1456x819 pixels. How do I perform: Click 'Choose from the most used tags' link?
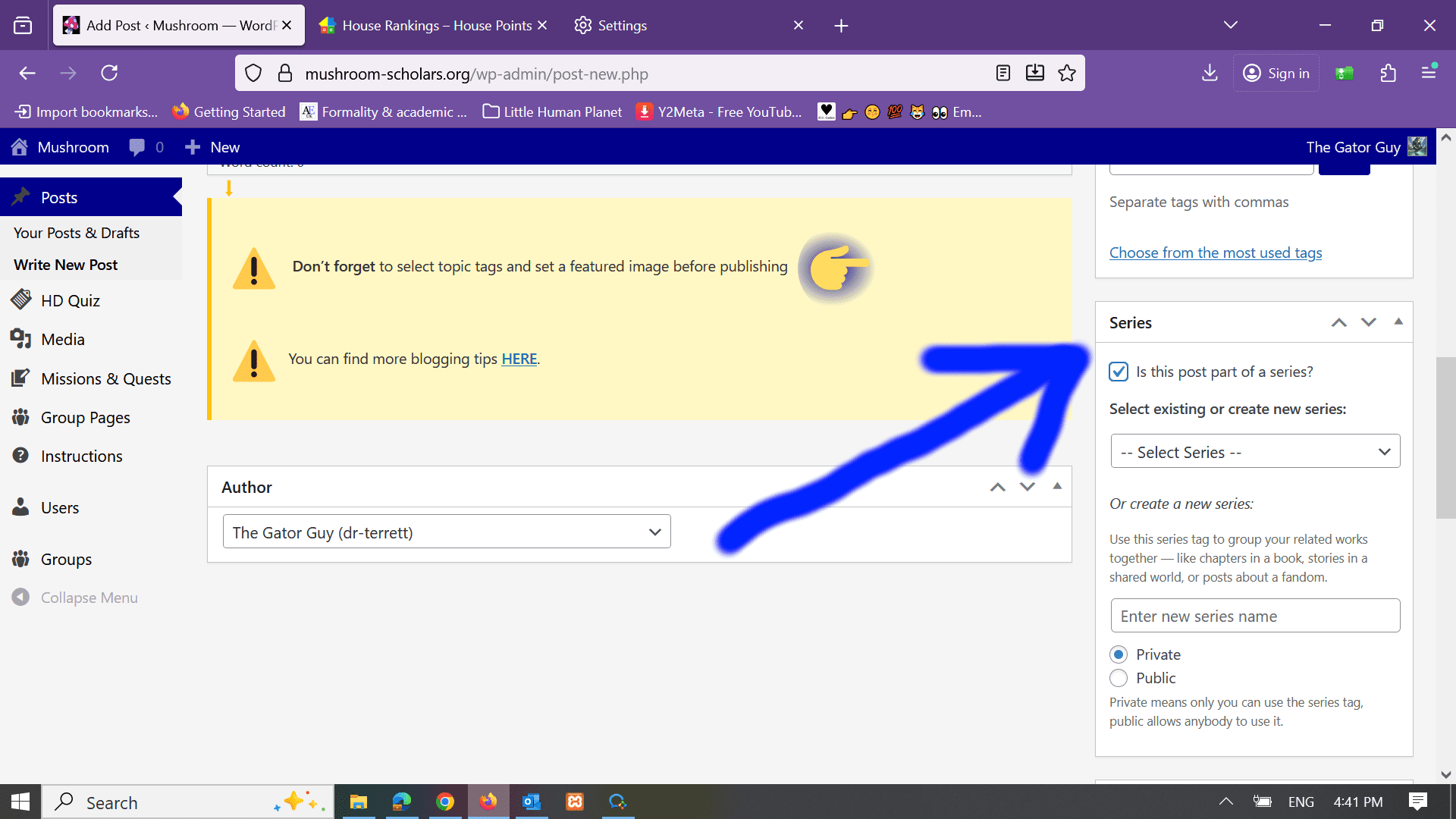coord(1215,253)
